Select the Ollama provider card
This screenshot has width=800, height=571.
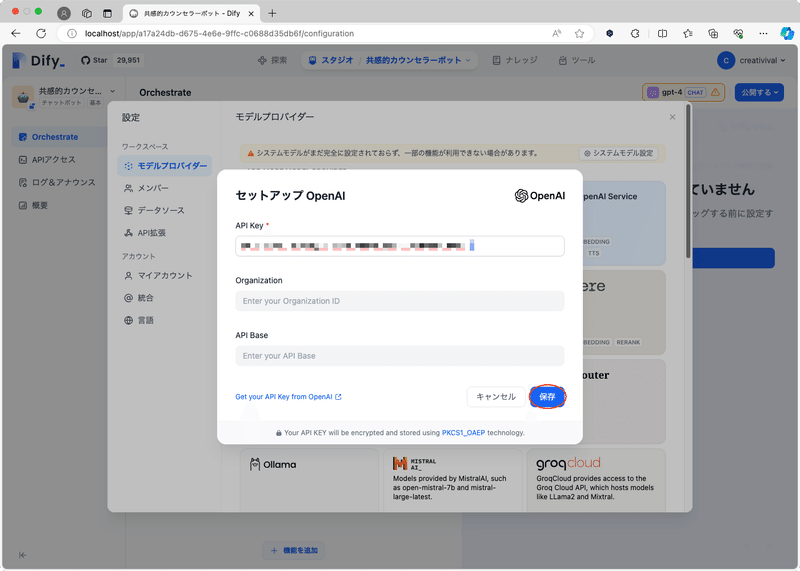pyautogui.click(x=309, y=480)
